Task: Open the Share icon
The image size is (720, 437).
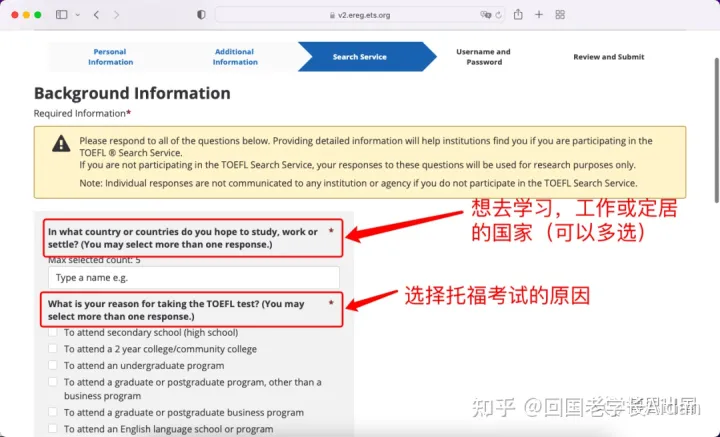Action: (x=518, y=14)
